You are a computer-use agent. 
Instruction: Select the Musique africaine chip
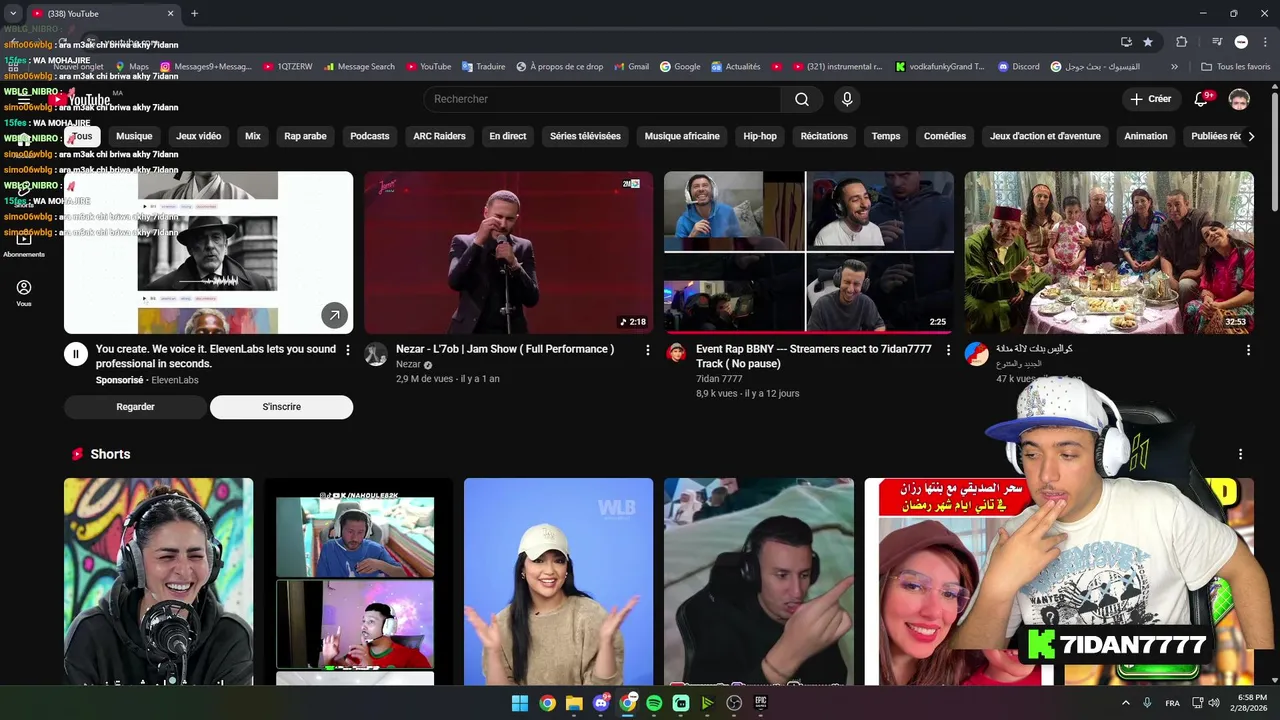[682, 136]
